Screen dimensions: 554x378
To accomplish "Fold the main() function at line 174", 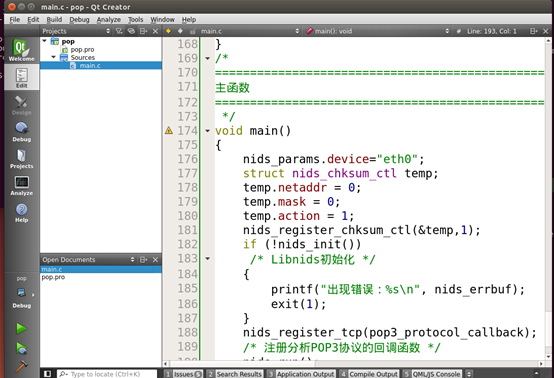I will [208, 131].
